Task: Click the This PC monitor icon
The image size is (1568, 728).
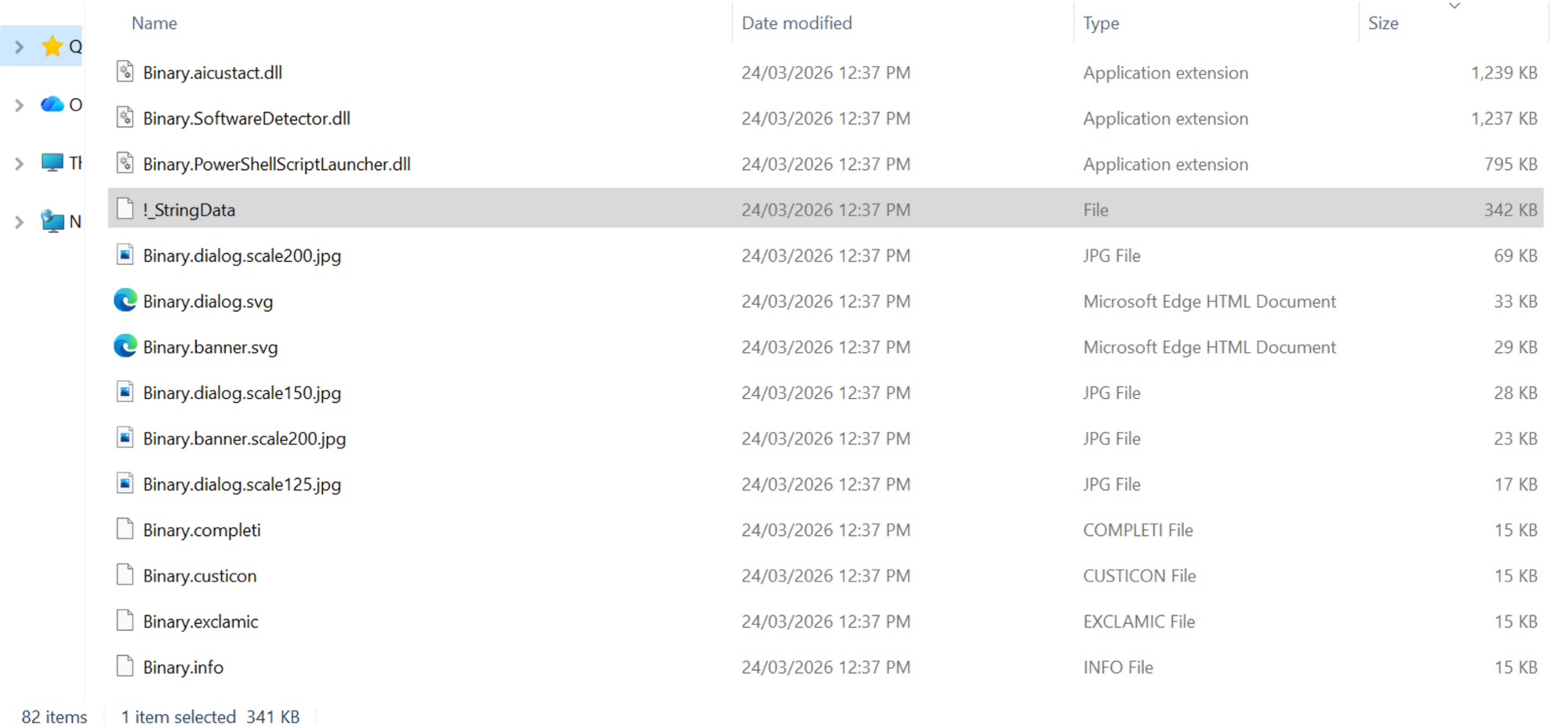Action: [52, 163]
